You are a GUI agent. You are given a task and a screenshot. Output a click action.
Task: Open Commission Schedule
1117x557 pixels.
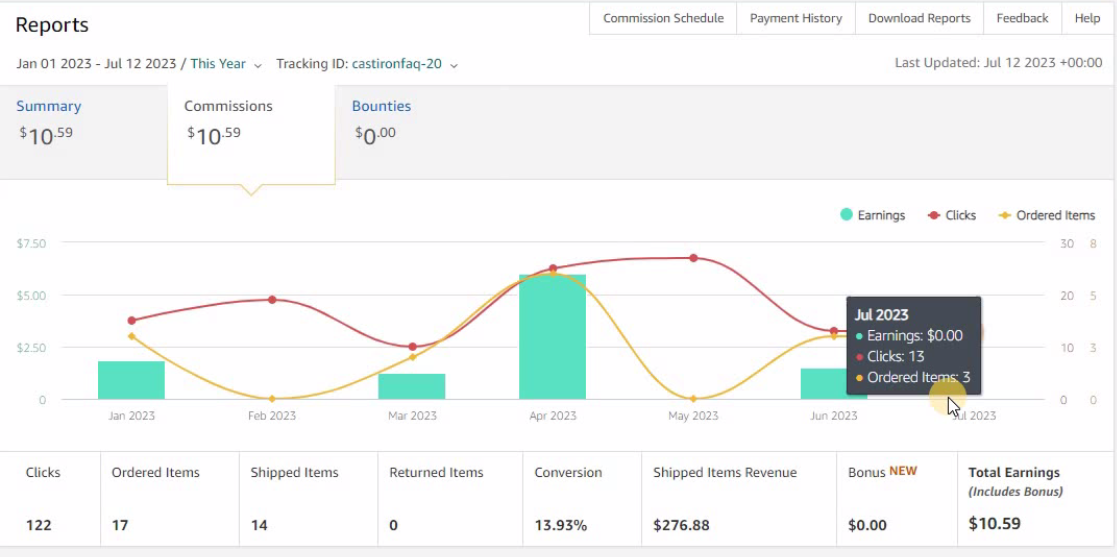pos(663,19)
